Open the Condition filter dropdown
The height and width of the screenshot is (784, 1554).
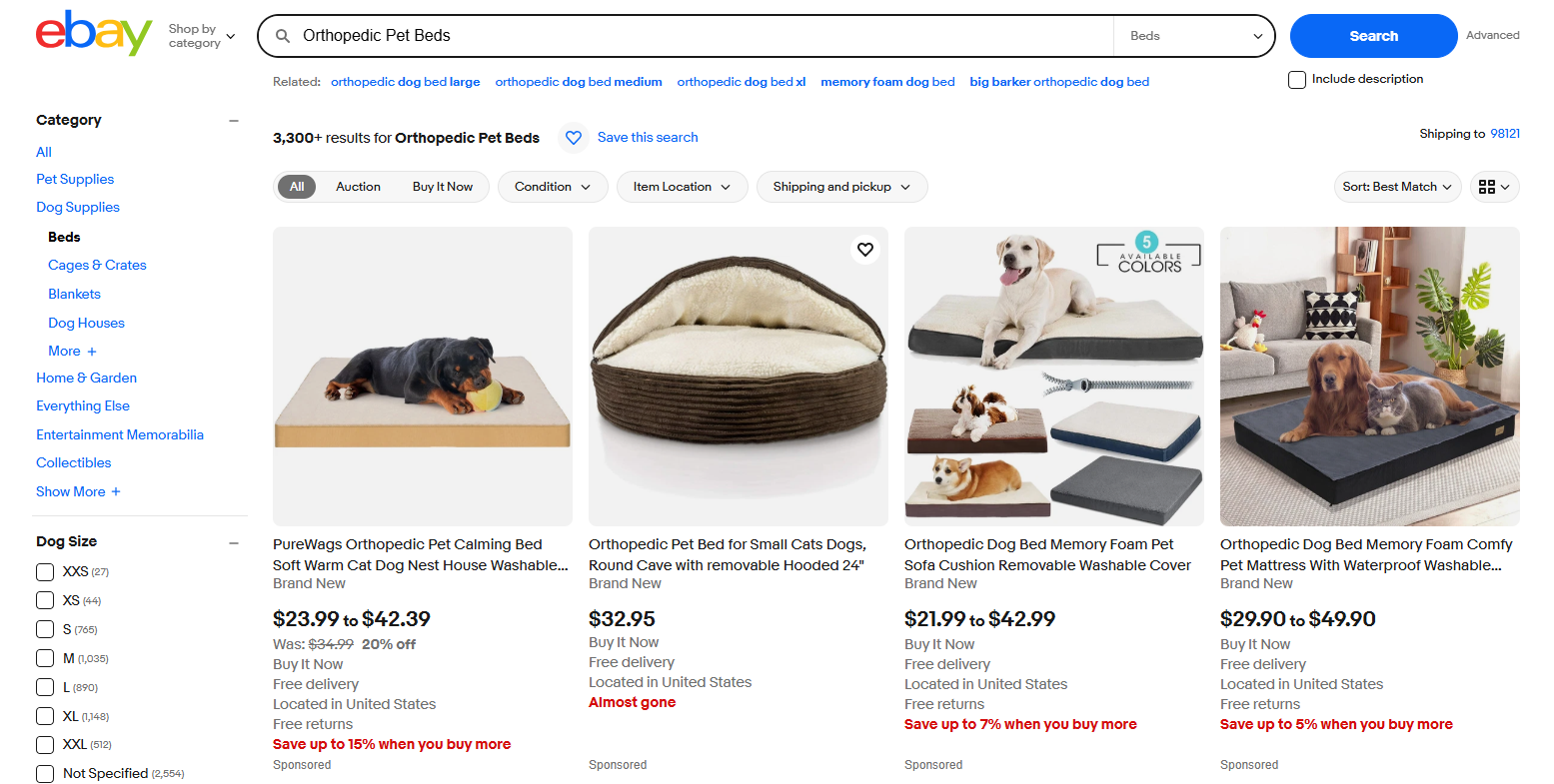[552, 187]
